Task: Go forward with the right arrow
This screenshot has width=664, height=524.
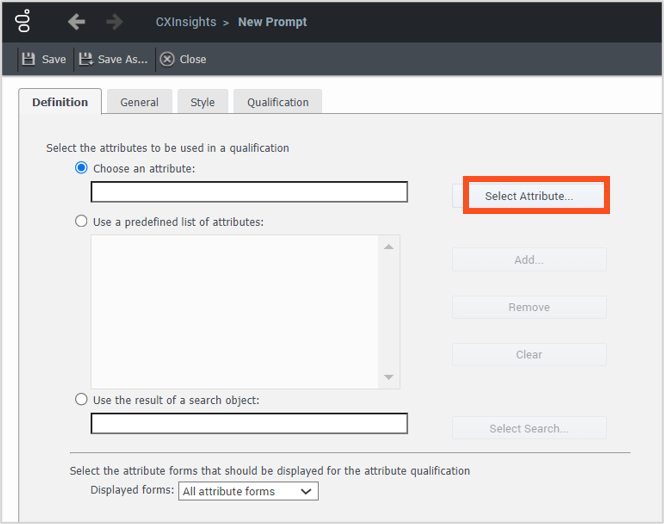Action: tap(115, 21)
